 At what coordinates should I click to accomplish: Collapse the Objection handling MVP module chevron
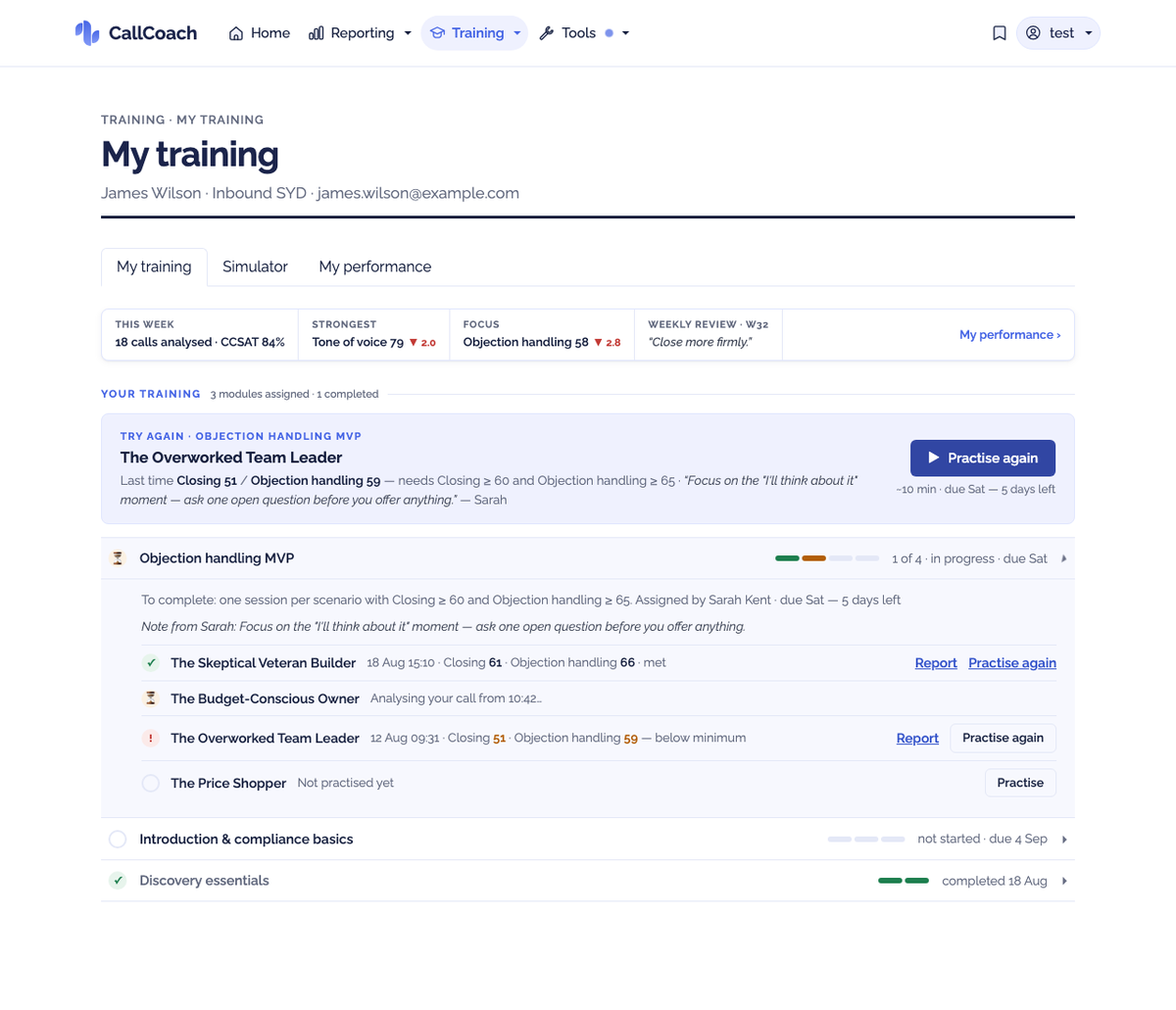[1064, 558]
